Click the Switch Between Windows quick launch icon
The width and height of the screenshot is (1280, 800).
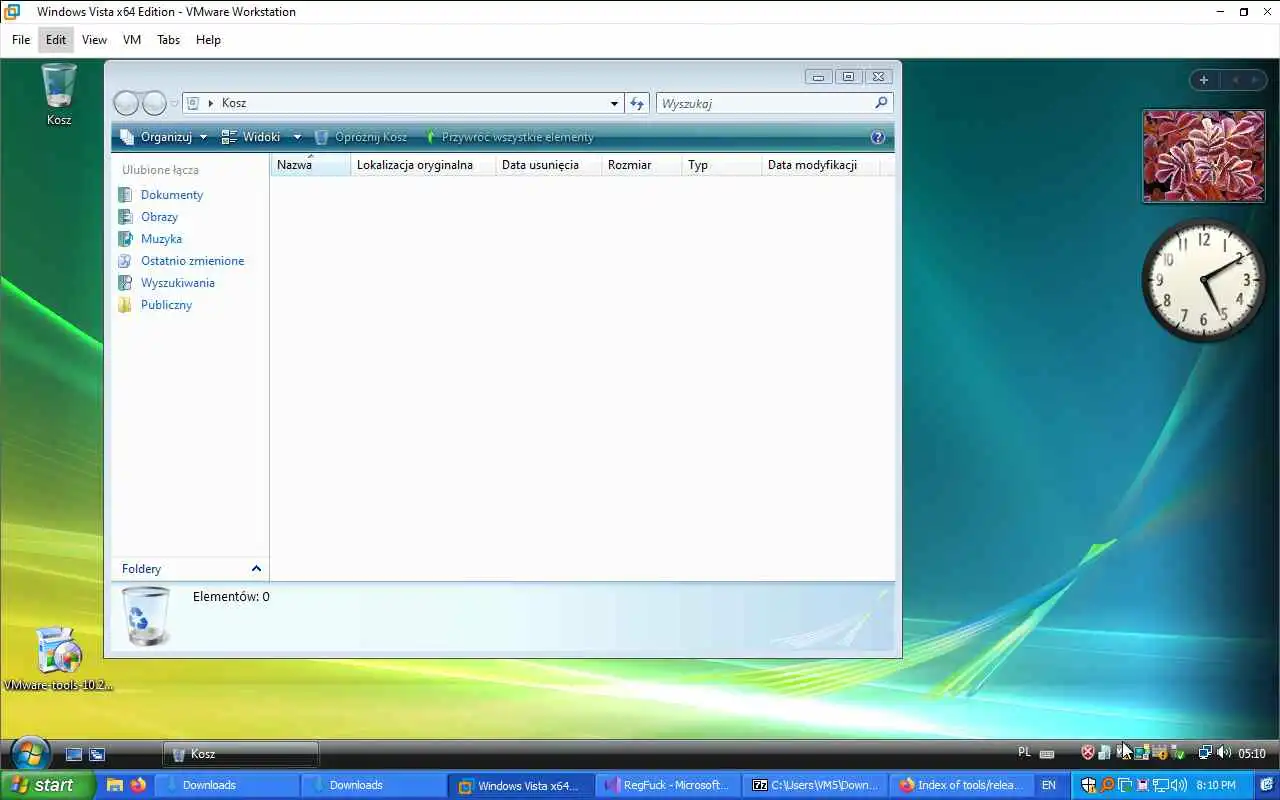pos(97,754)
